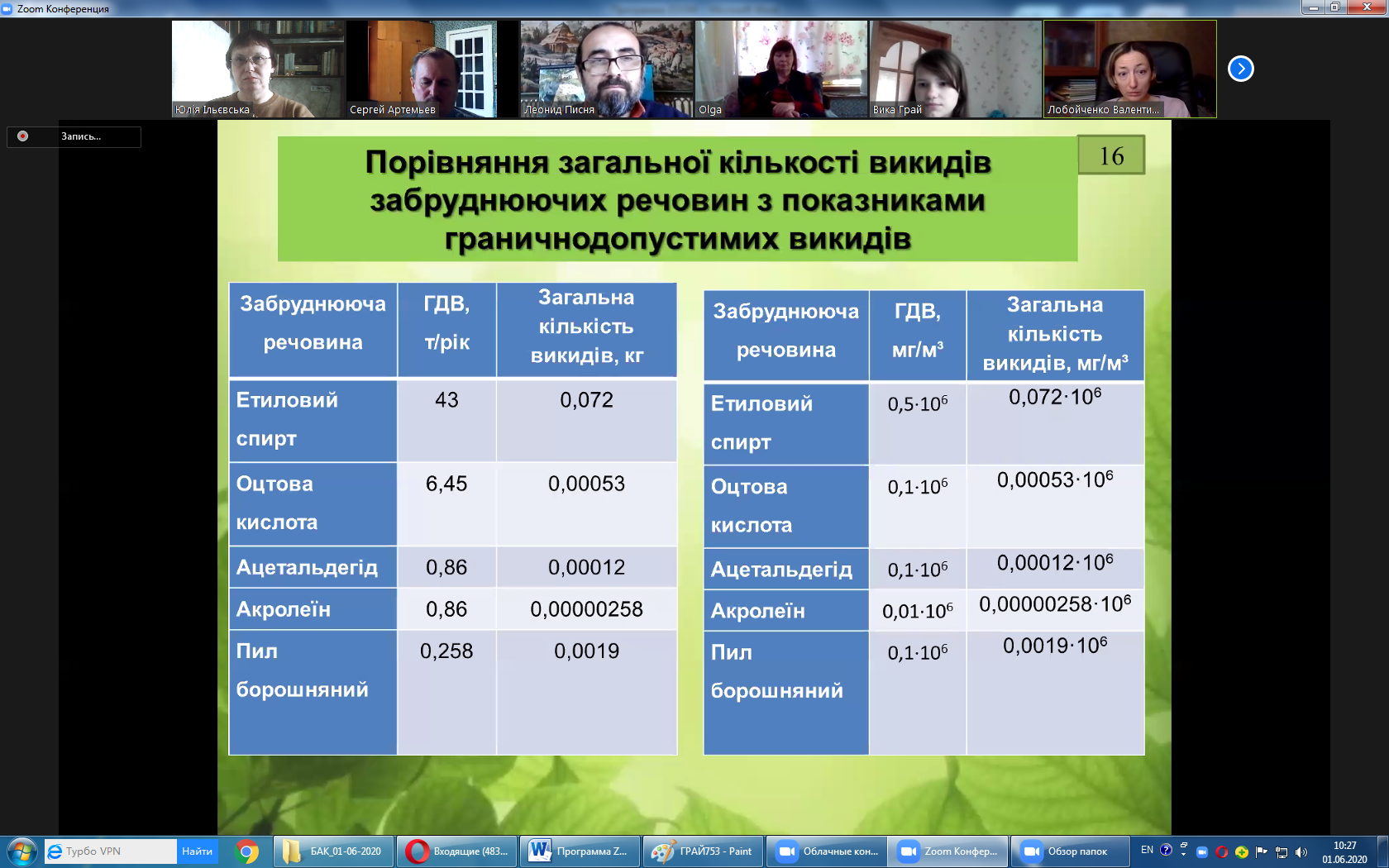The image size is (1389, 868).
Task: Click the Zoom camera icon in system tray
Action: coord(1202,852)
